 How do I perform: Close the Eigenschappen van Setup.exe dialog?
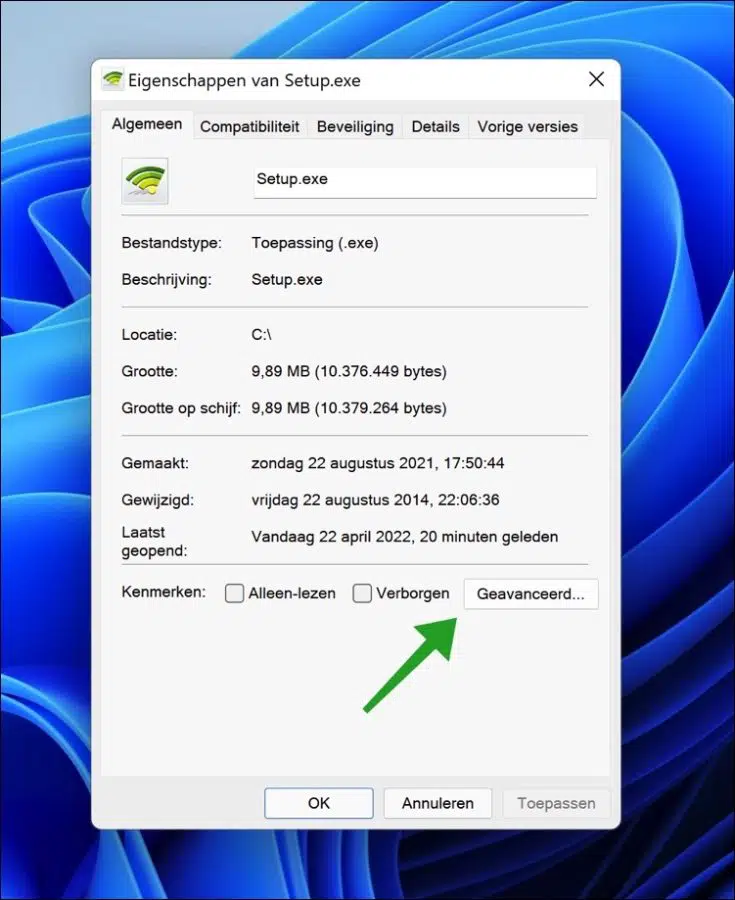tap(597, 79)
